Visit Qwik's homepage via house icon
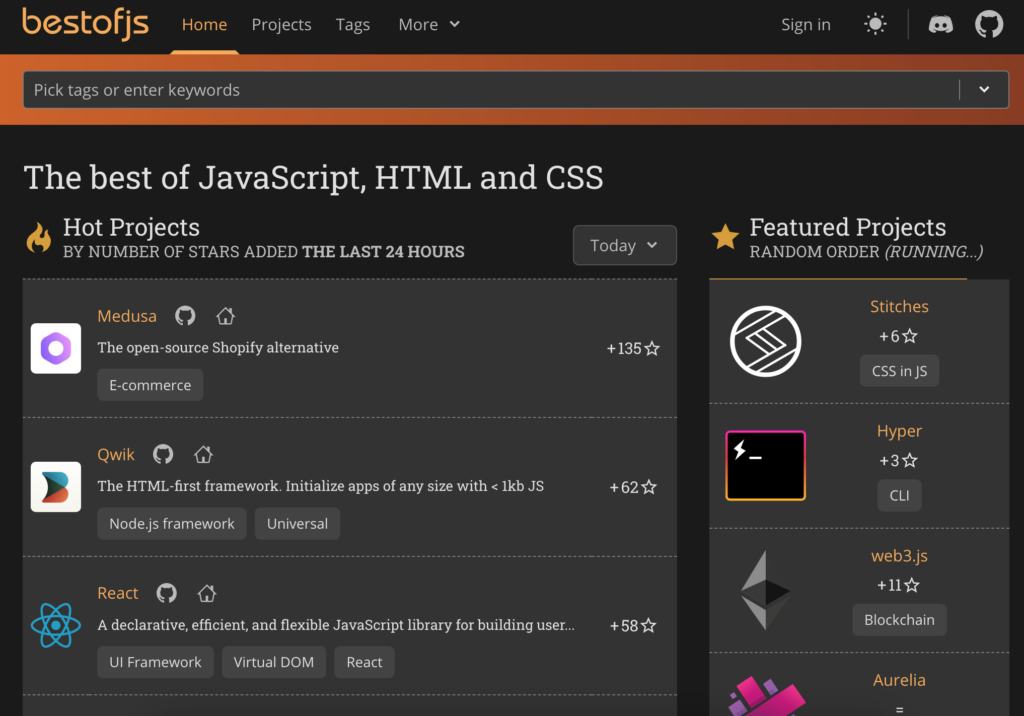1024x716 pixels. [203, 454]
